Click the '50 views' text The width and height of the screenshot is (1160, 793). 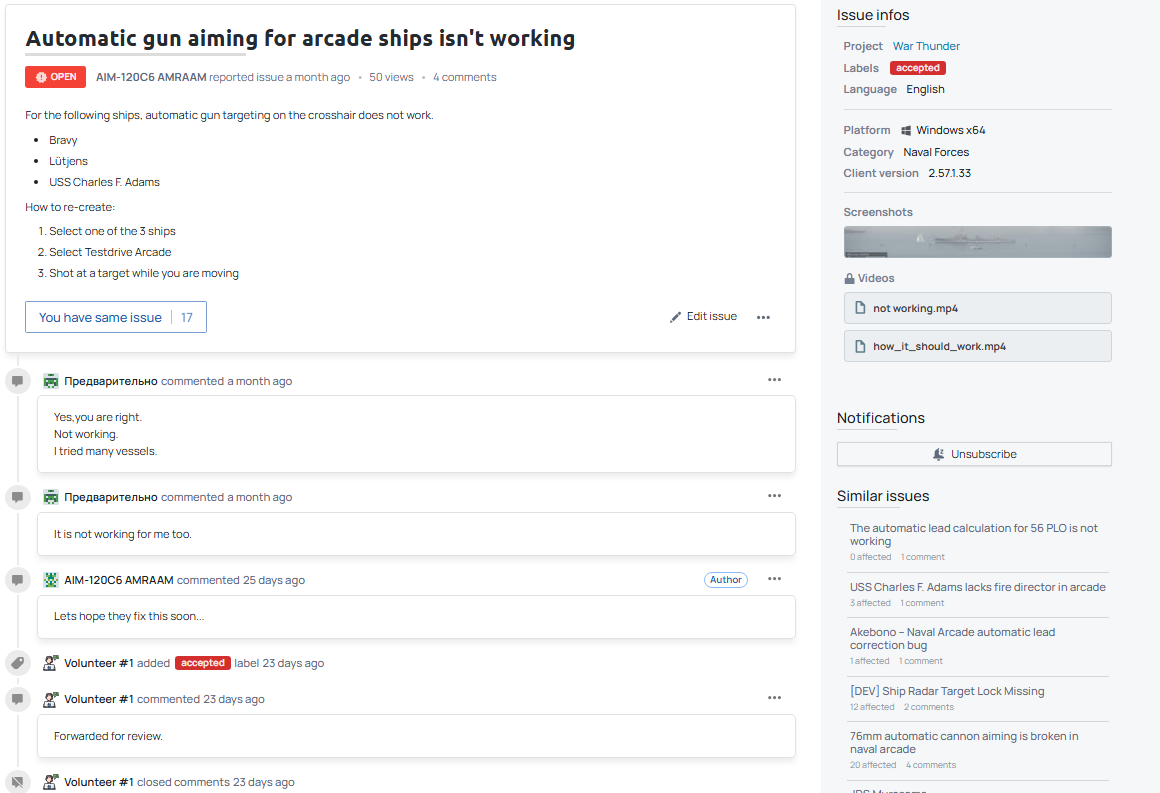(391, 77)
